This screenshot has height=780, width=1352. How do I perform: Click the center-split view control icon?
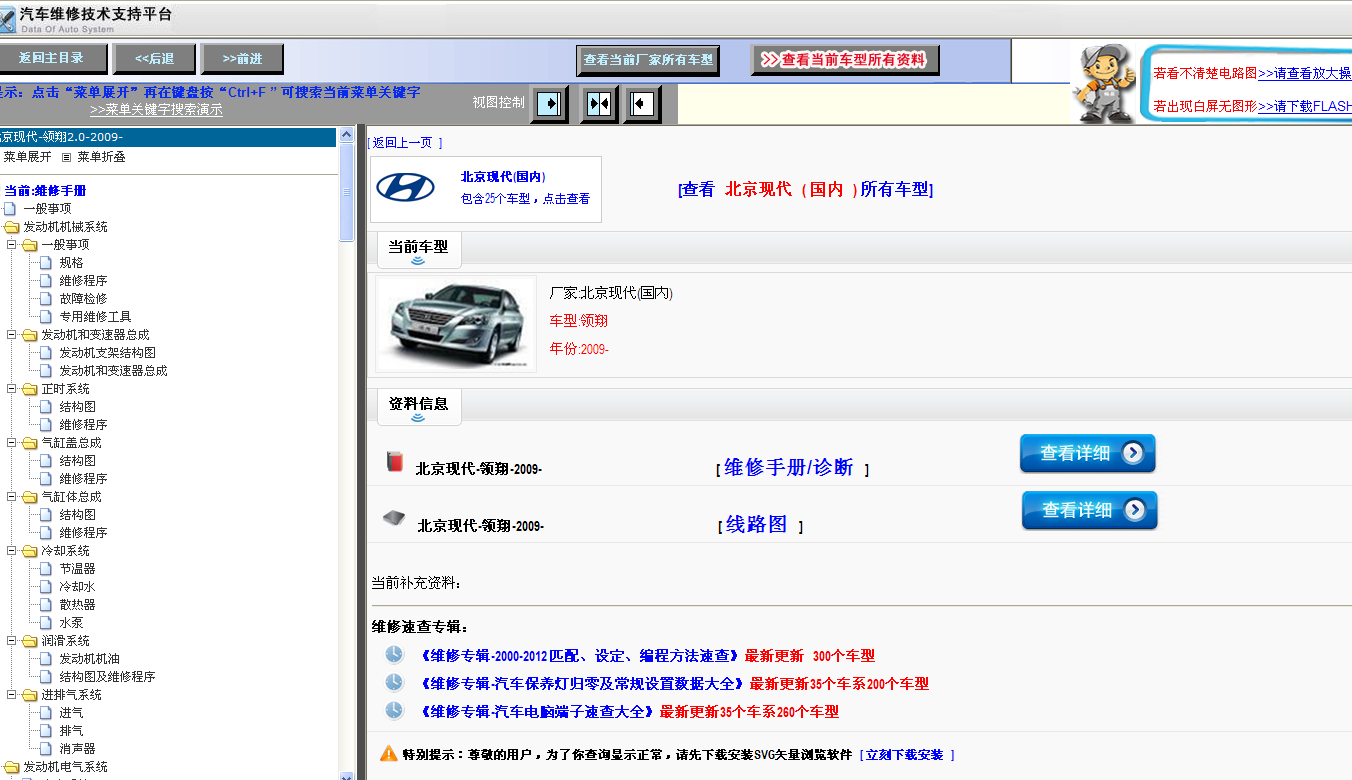click(598, 104)
